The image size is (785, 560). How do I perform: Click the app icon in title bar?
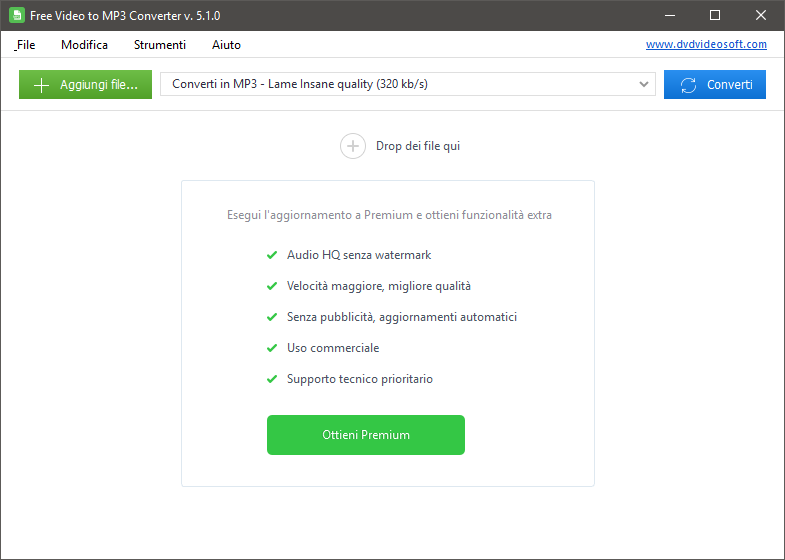(x=17, y=15)
